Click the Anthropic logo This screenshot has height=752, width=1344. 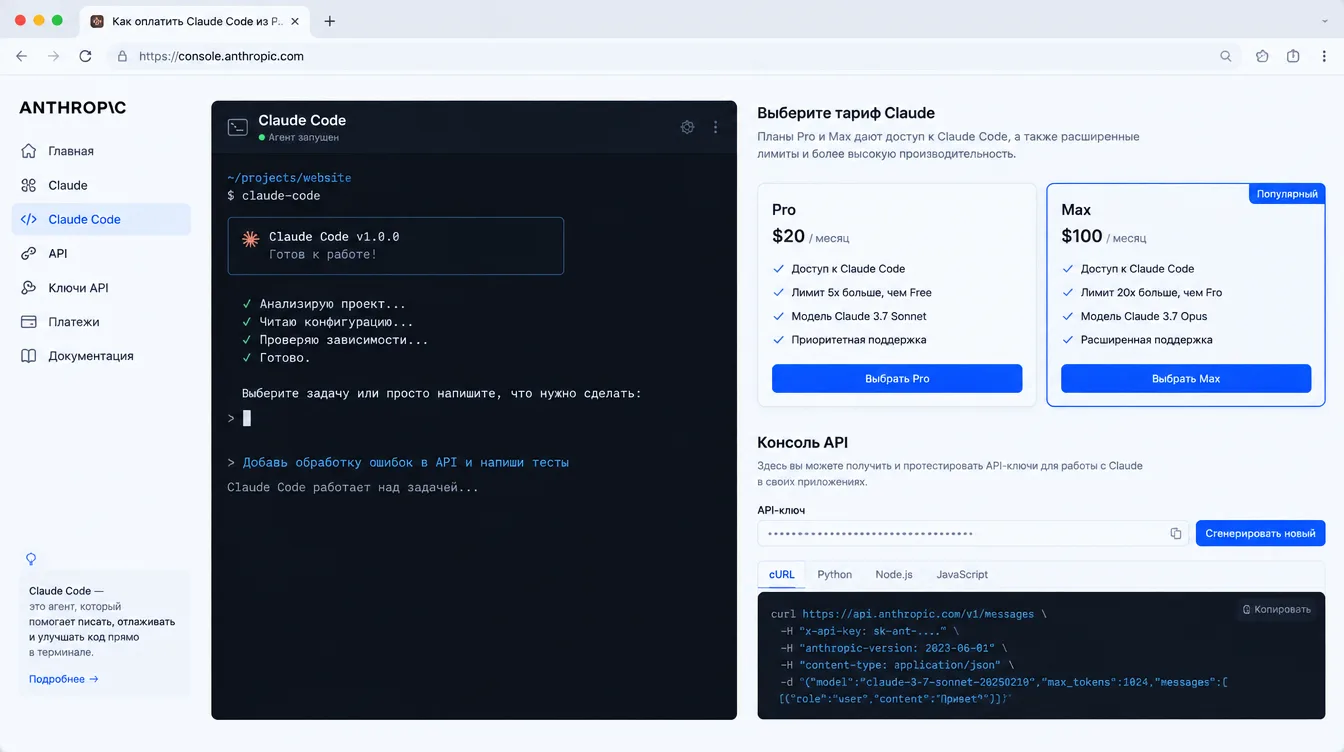tap(73, 108)
